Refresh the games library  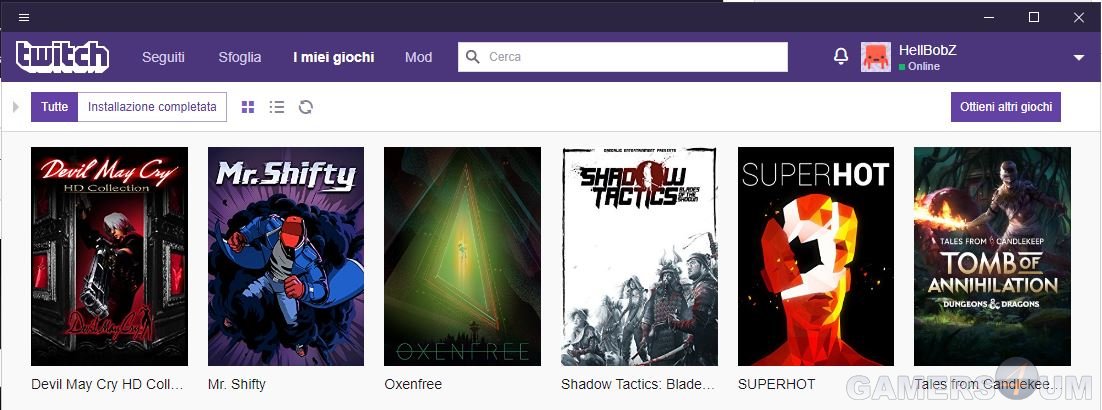(x=306, y=107)
